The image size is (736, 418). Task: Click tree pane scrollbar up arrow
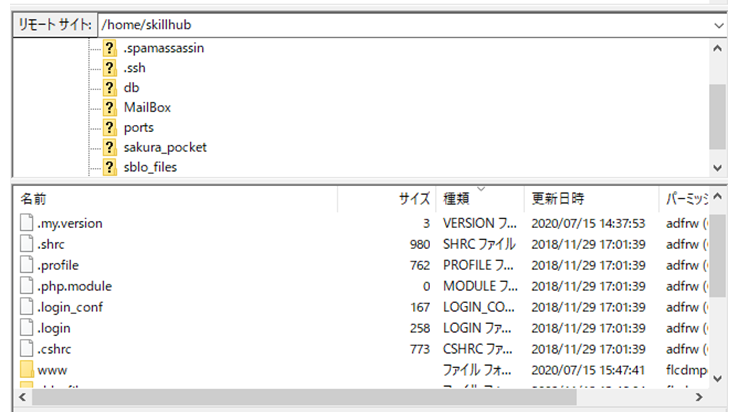[x=717, y=48]
